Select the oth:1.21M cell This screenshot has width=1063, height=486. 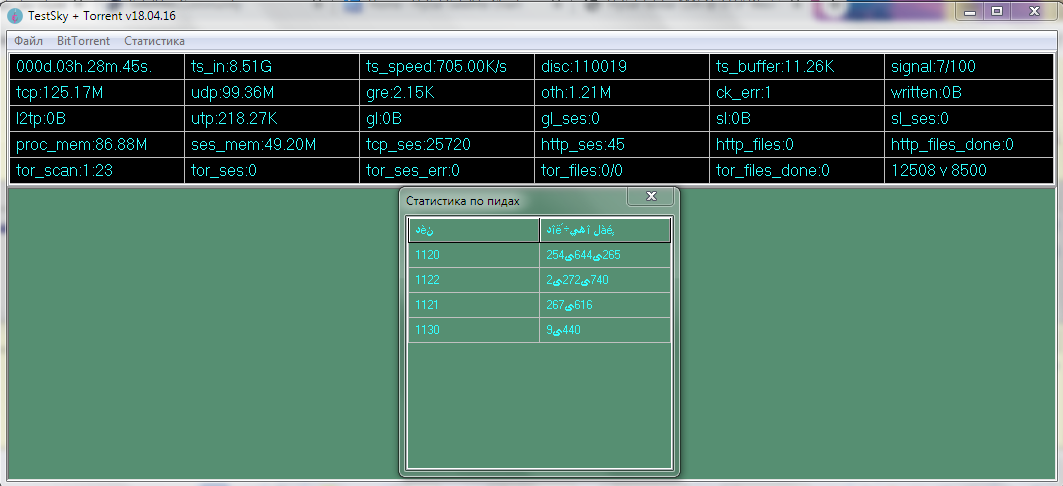(622, 93)
